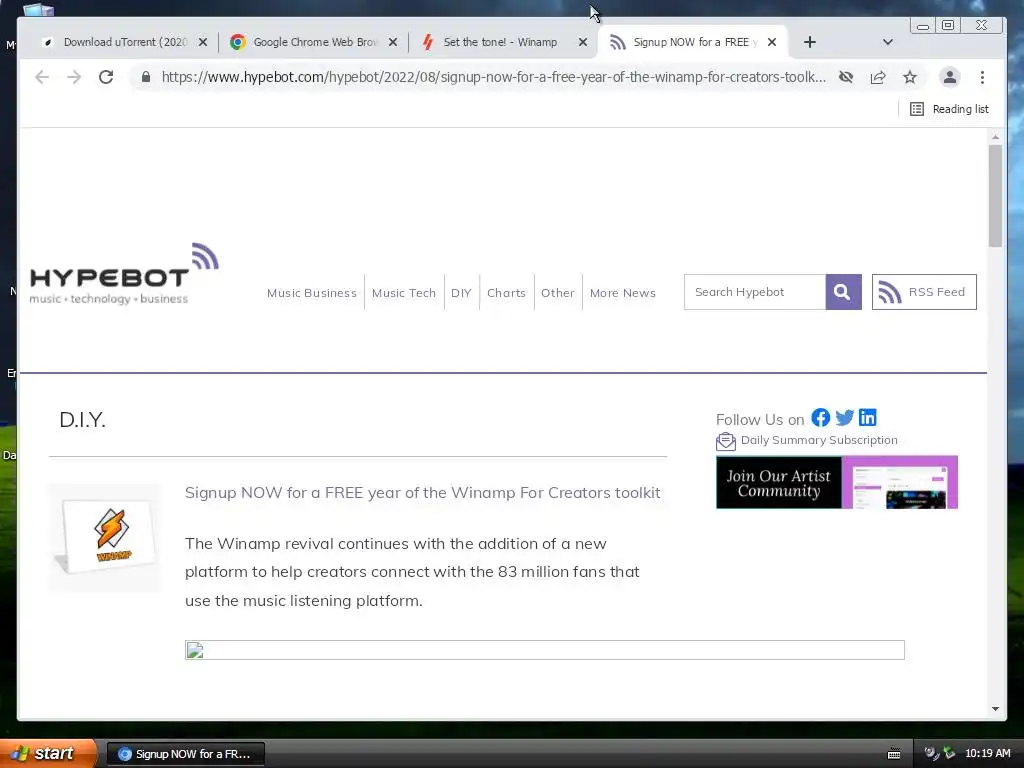Click the D.I.Y. section heading
The width and height of the screenshot is (1024, 768).
pyautogui.click(x=82, y=419)
